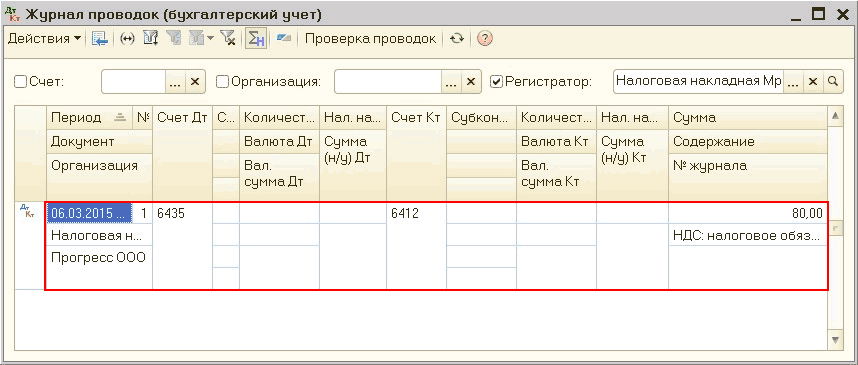The image size is (858, 365).
Task: Click the Сумма column header
Action: pos(747,118)
